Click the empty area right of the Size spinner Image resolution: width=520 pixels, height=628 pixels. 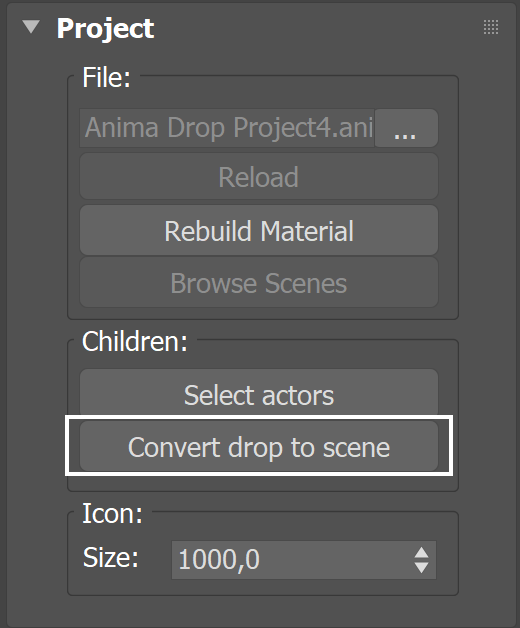447,560
